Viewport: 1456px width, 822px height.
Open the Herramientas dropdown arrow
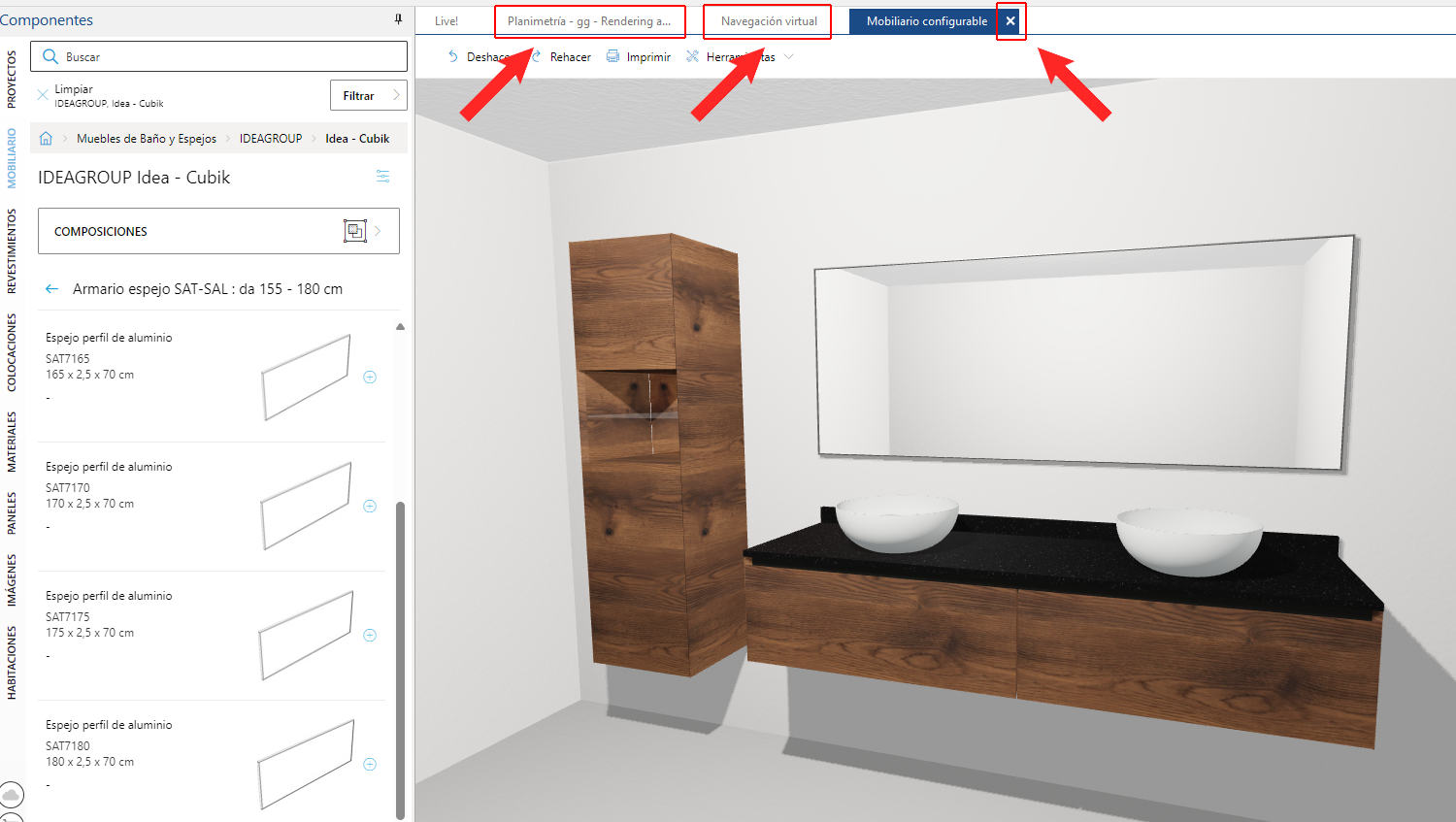click(789, 56)
